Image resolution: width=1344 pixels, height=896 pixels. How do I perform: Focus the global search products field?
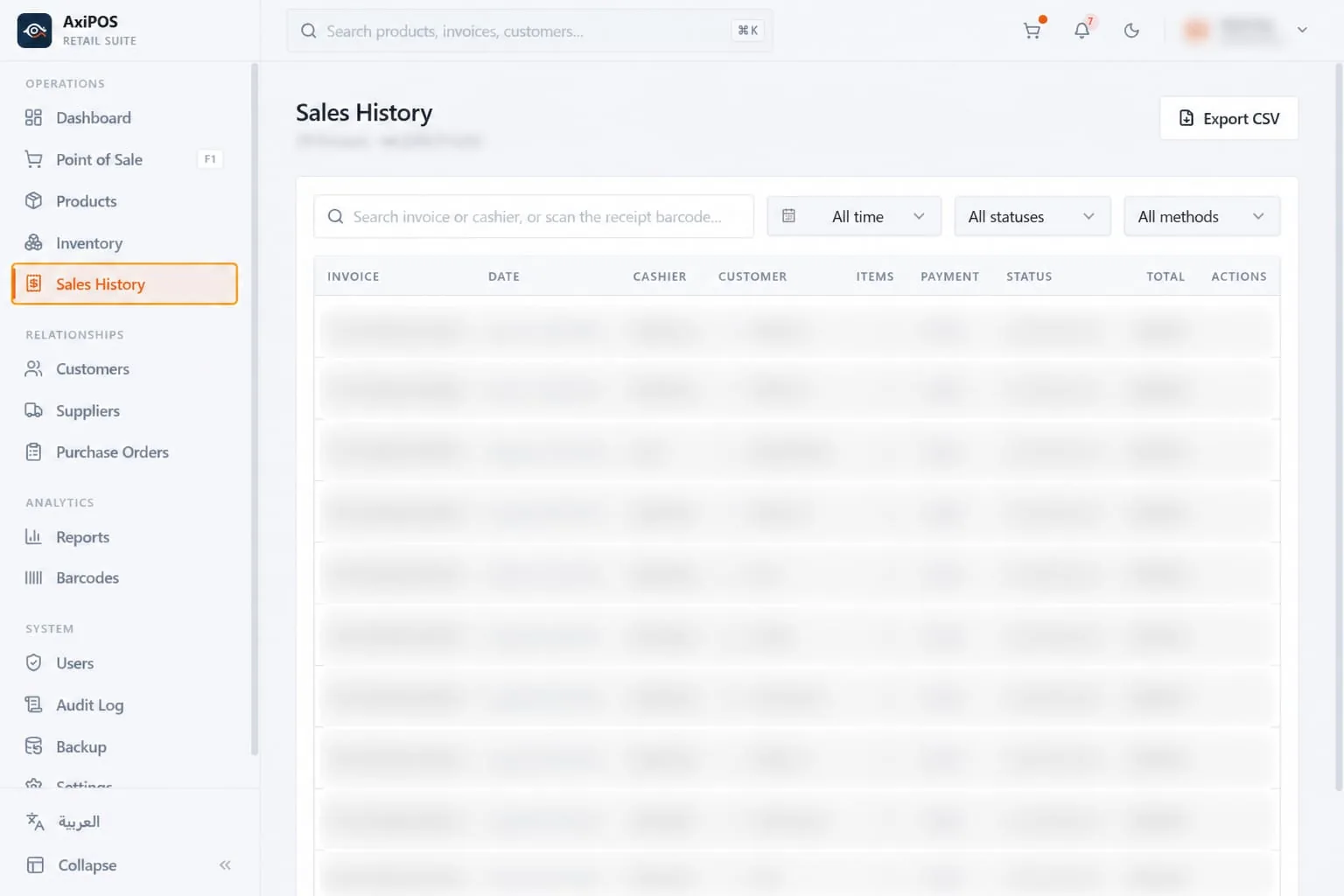coord(530,31)
